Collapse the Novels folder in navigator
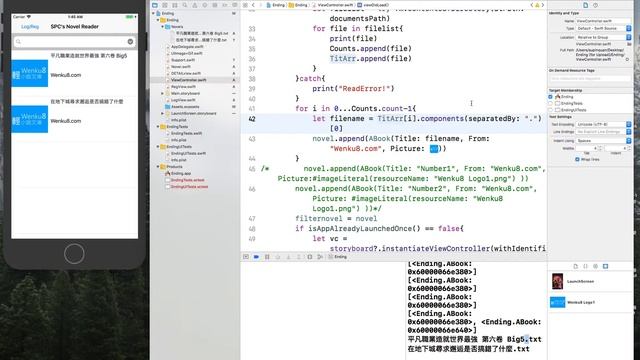The image size is (640, 360). [x=162, y=27]
